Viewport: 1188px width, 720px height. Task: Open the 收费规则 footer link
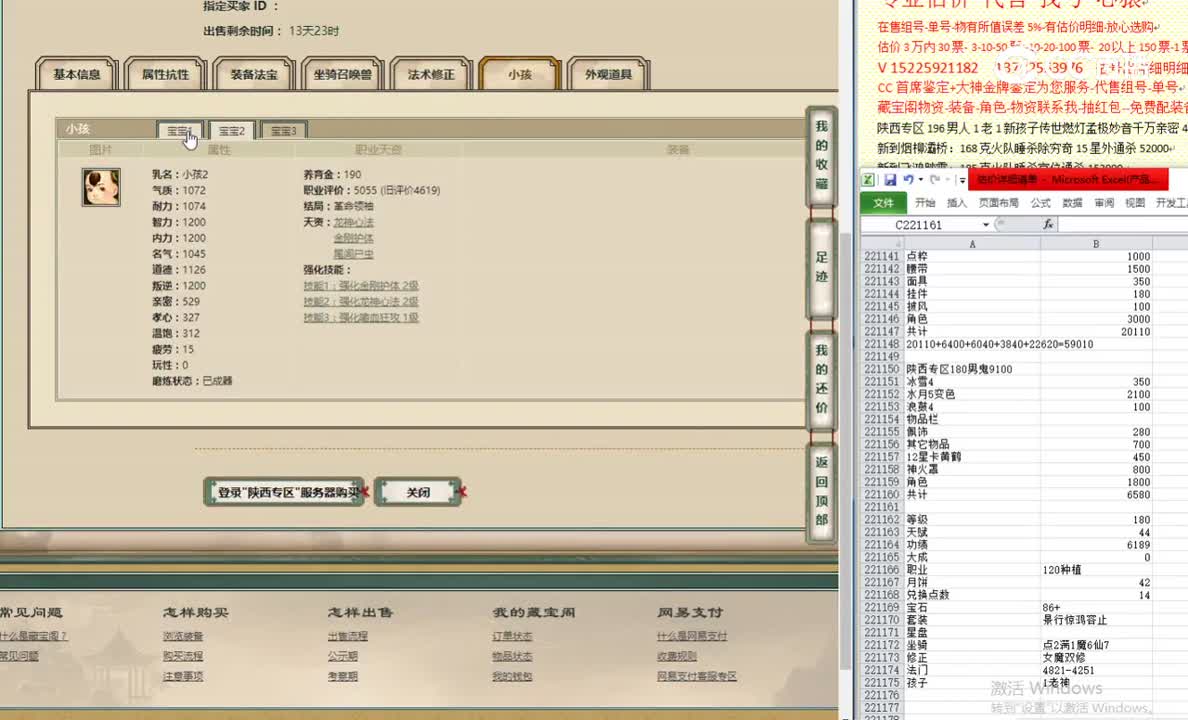click(x=677, y=656)
